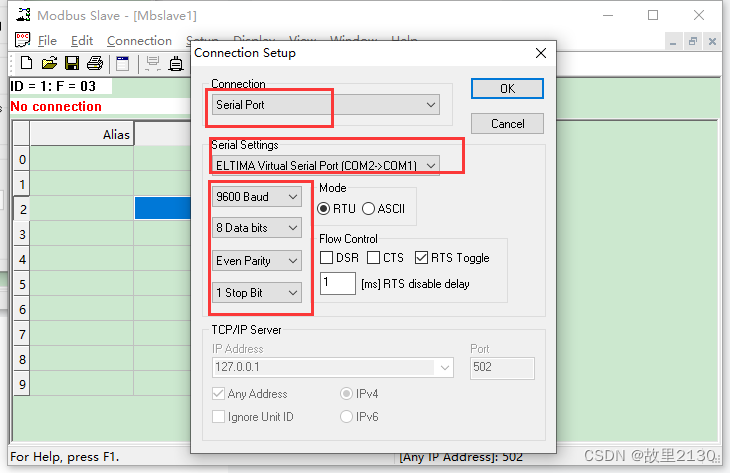Click the 'ID = 1: F = 03' text
This screenshot has height=473, width=730.
click(x=53, y=86)
